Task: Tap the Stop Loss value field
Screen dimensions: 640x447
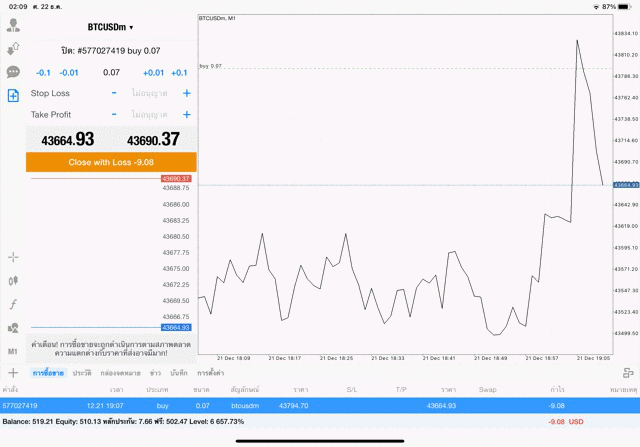Action: 149,93
